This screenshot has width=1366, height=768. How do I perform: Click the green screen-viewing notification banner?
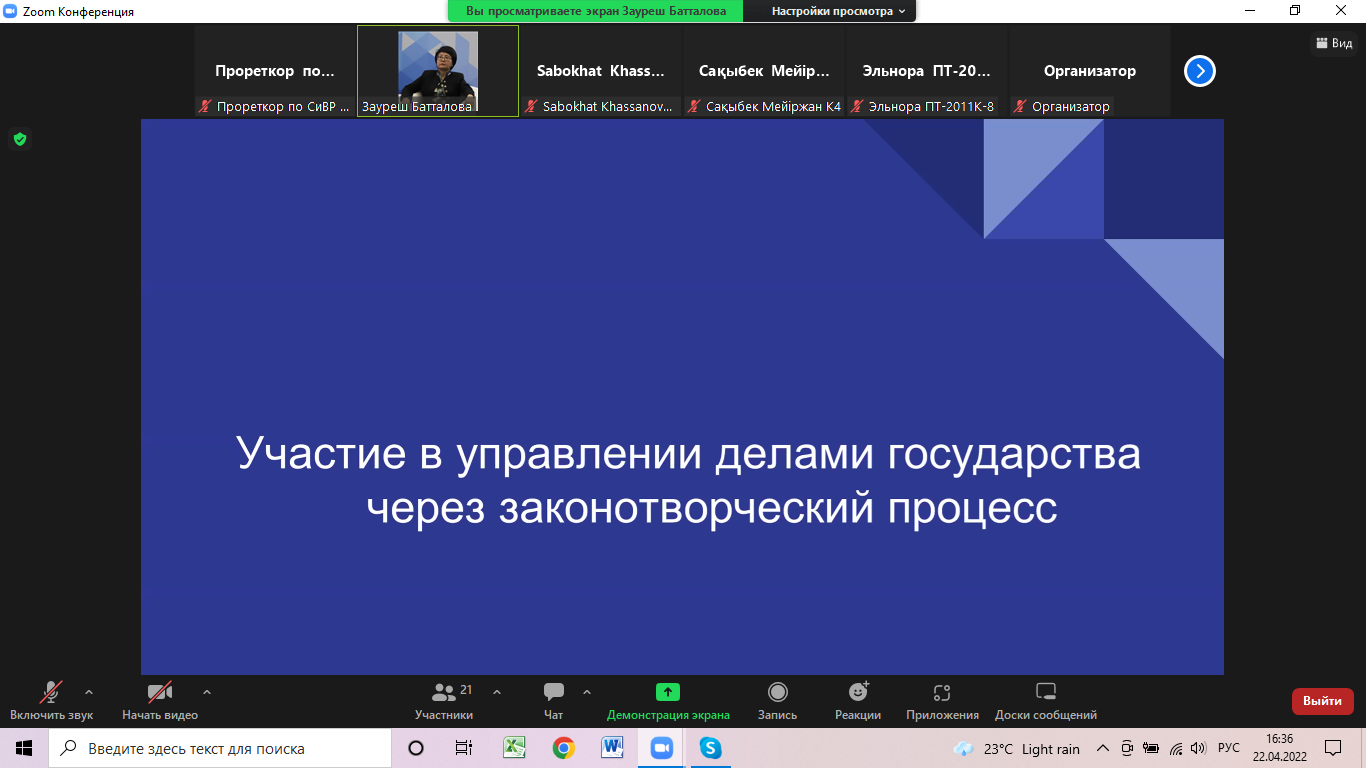[596, 11]
